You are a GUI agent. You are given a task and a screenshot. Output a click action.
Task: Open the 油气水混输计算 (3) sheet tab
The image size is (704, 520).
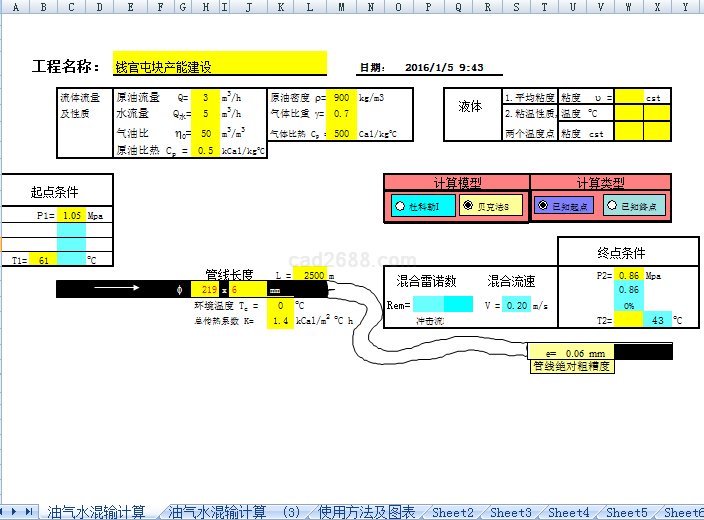click(x=234, y=512)
